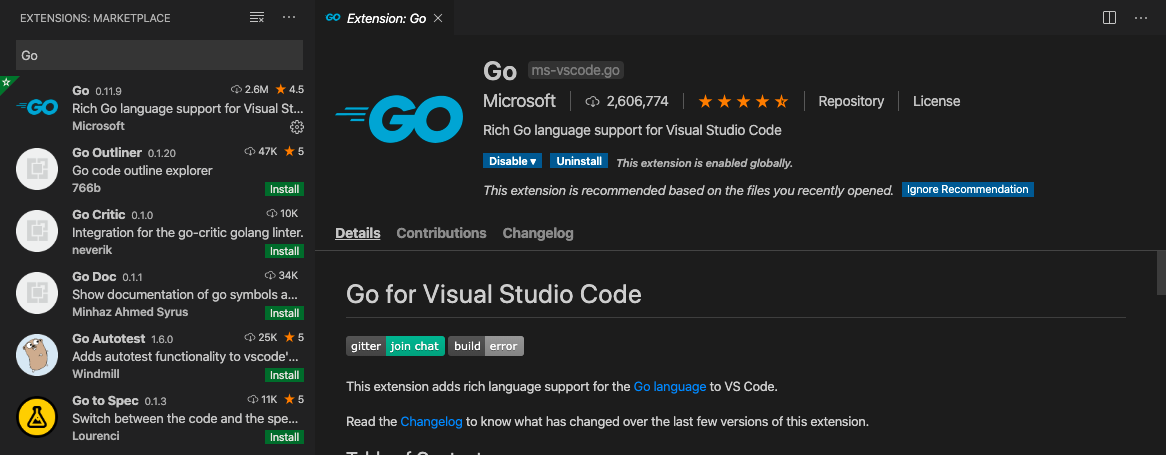Uninstall the Go extension
Viewport: 1166px width, 455px height.
[x=579, y=161]
